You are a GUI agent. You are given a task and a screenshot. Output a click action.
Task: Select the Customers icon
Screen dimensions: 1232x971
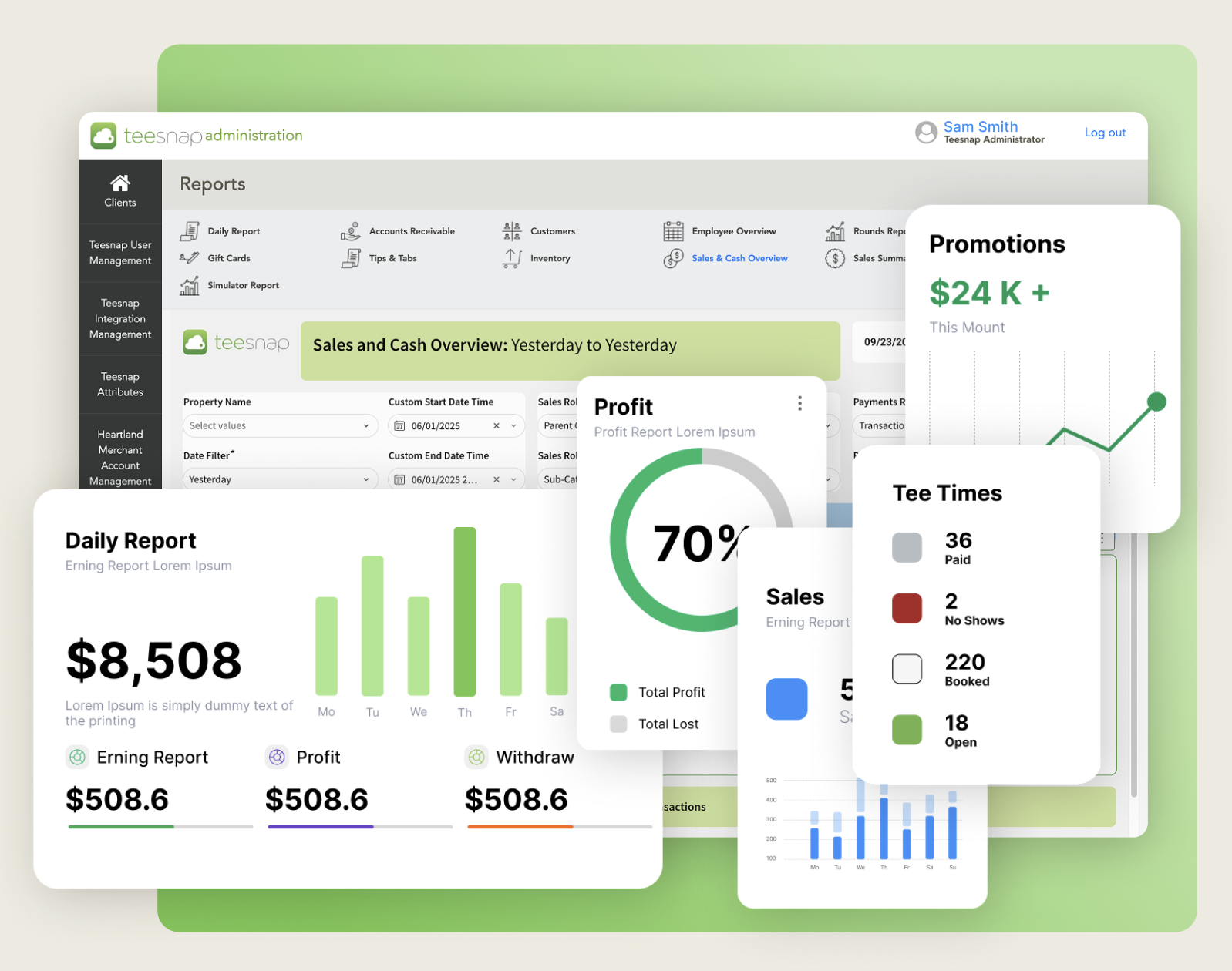pos(512,231)
